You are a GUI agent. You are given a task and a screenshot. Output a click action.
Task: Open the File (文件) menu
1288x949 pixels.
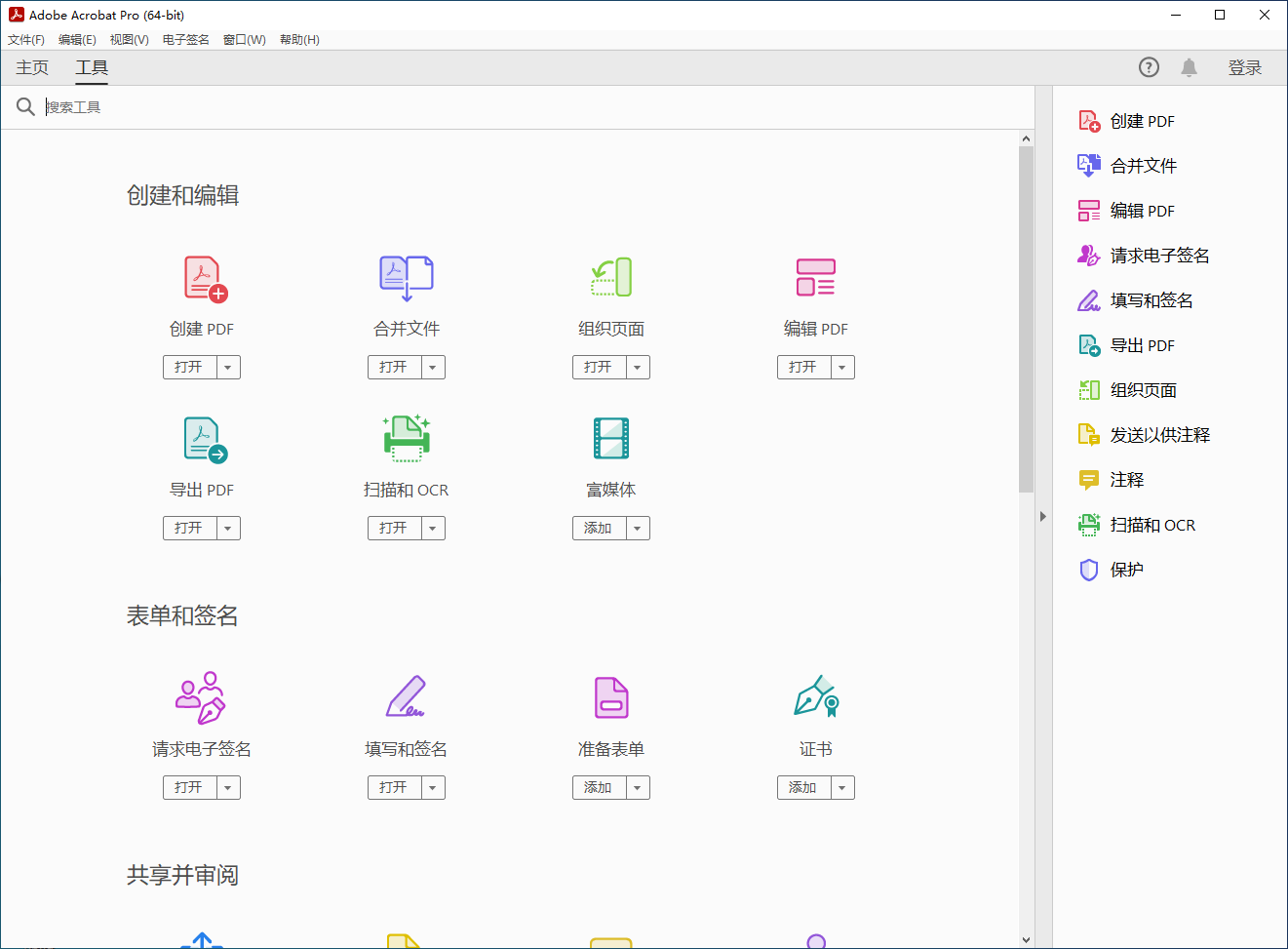pos(26,40)
